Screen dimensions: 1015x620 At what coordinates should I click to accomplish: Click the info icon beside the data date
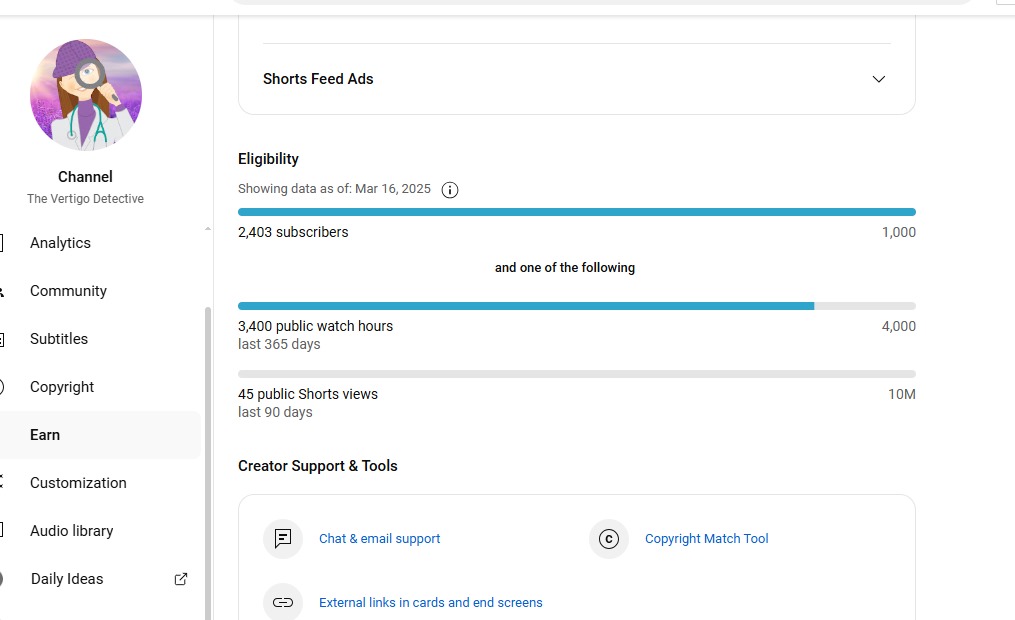coord(450,190)
